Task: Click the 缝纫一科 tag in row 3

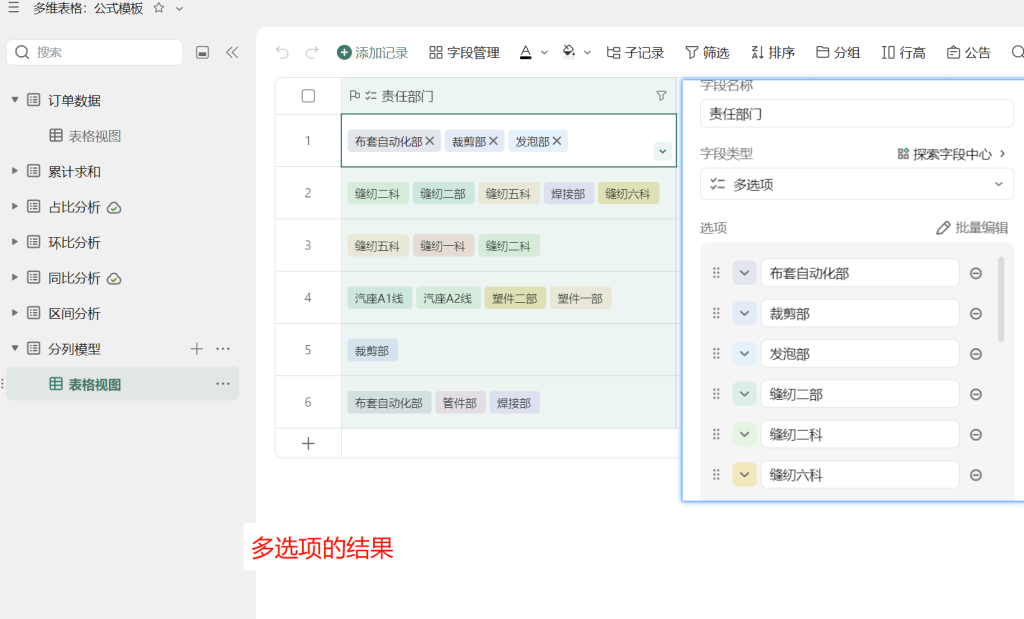Action: point(443,246)
